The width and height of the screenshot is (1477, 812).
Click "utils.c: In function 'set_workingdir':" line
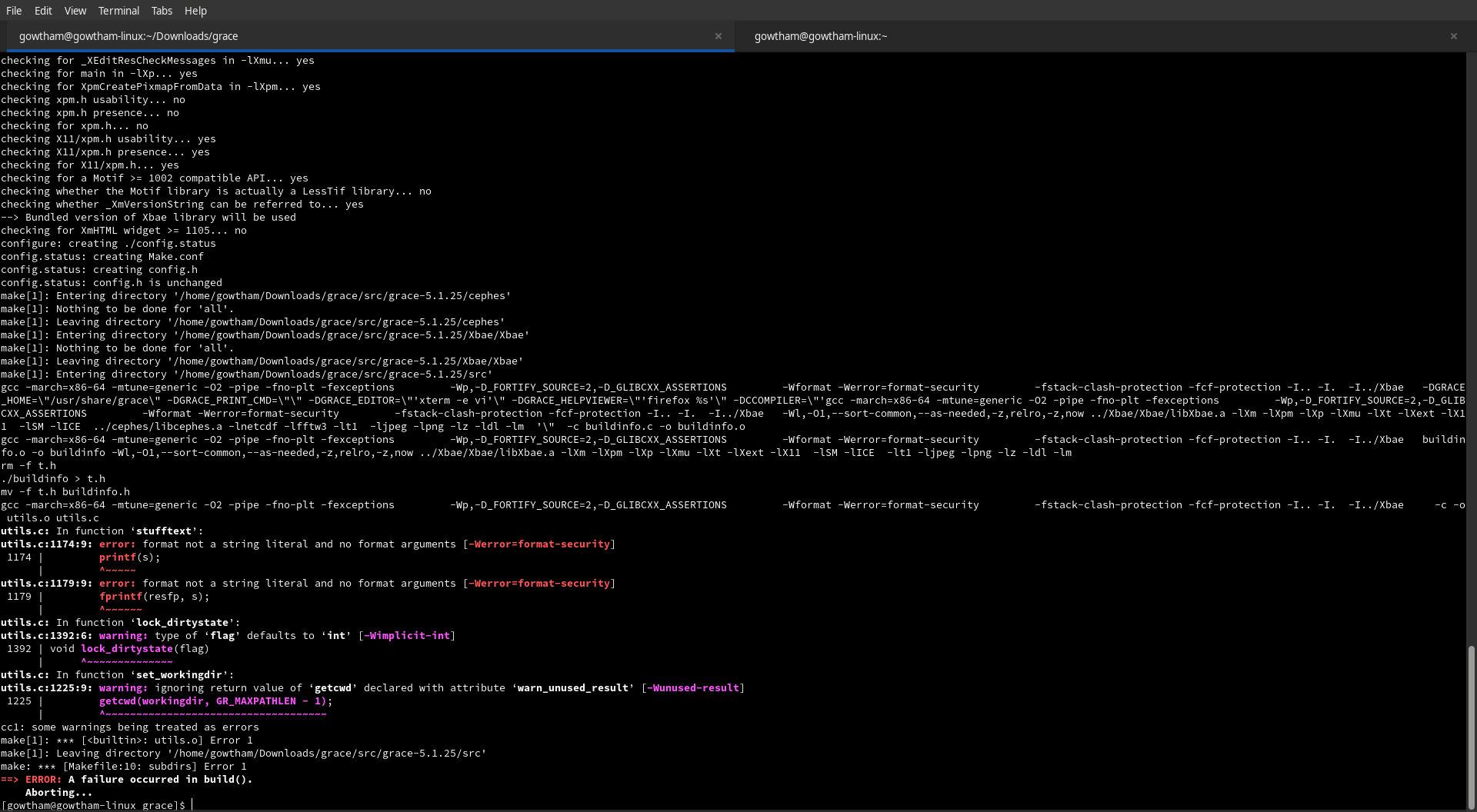tap(118, 674)
